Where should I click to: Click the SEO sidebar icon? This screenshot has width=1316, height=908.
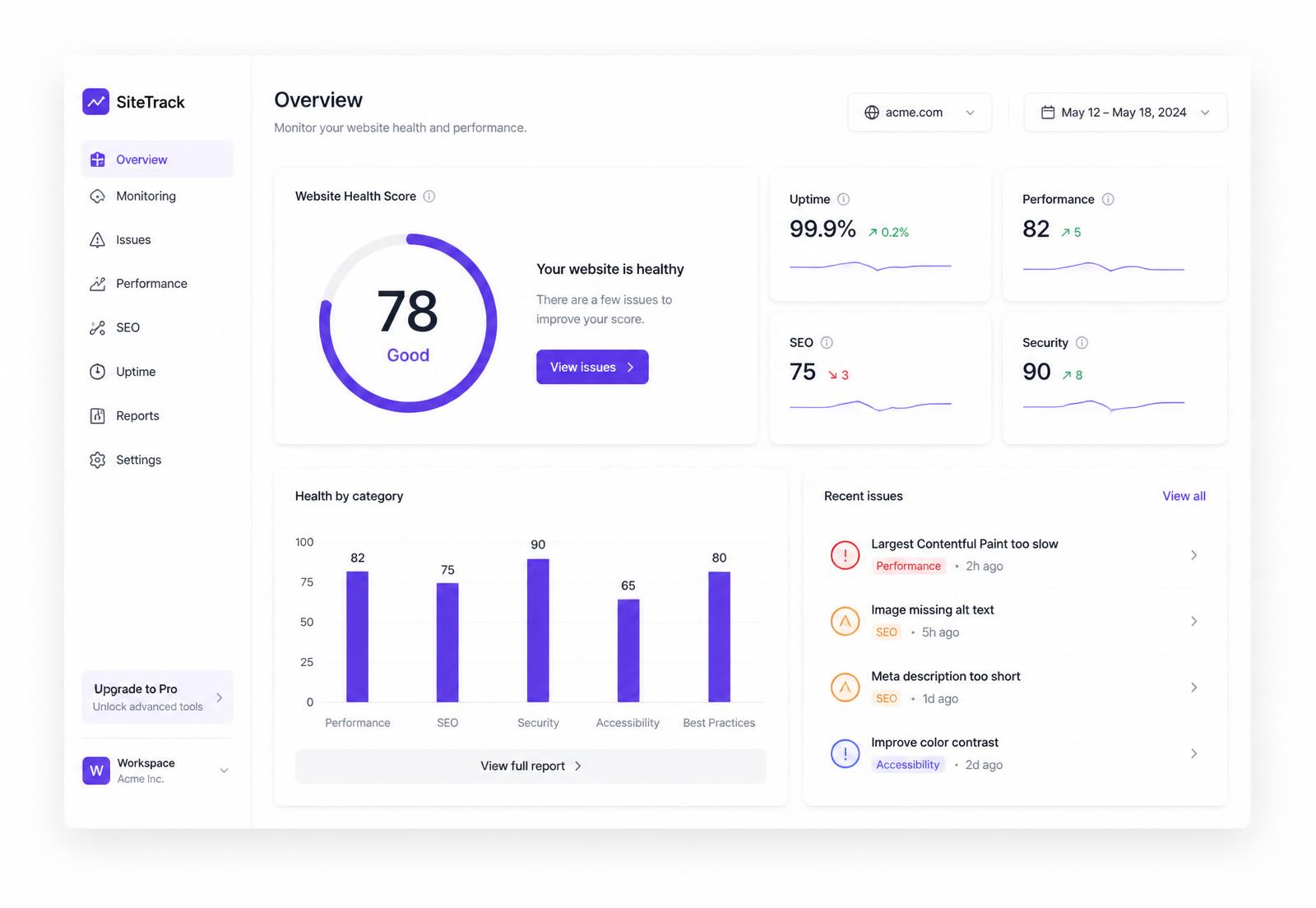[97, 327]
